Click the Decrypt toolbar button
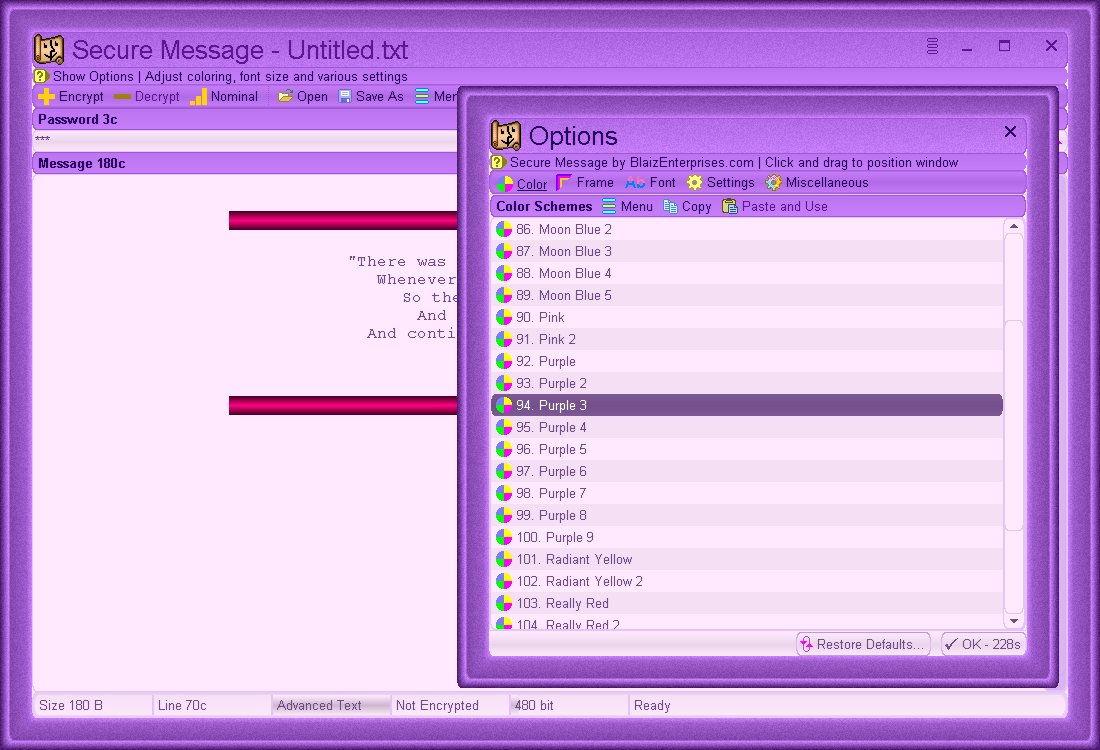This screenshot has height=750, width=1100. tap(147, 97)
